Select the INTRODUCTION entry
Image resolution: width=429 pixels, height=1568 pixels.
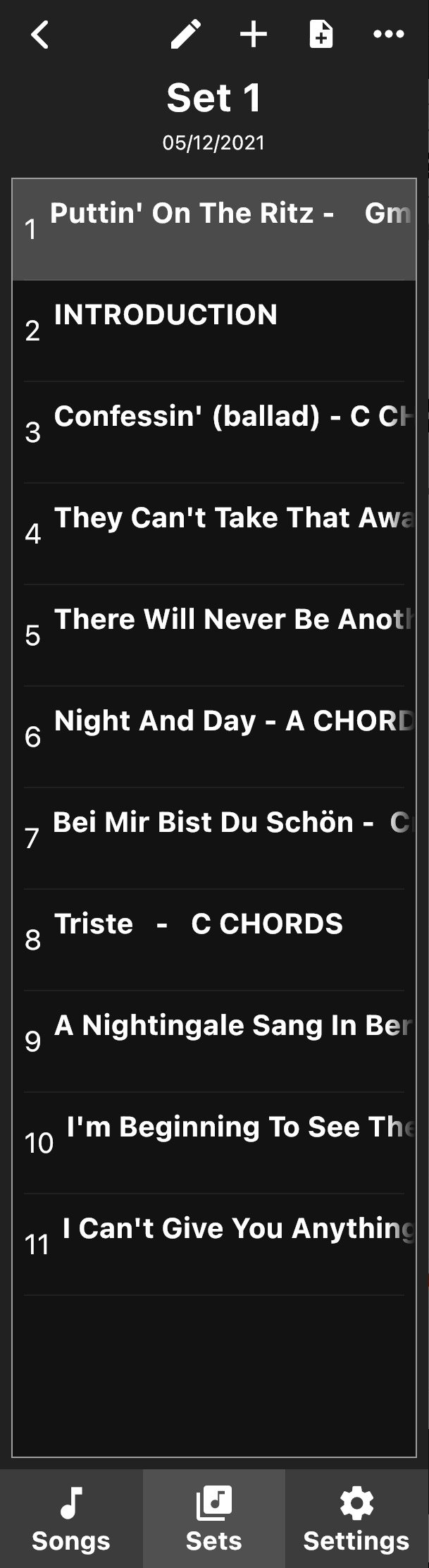click(x=214, y=331)
